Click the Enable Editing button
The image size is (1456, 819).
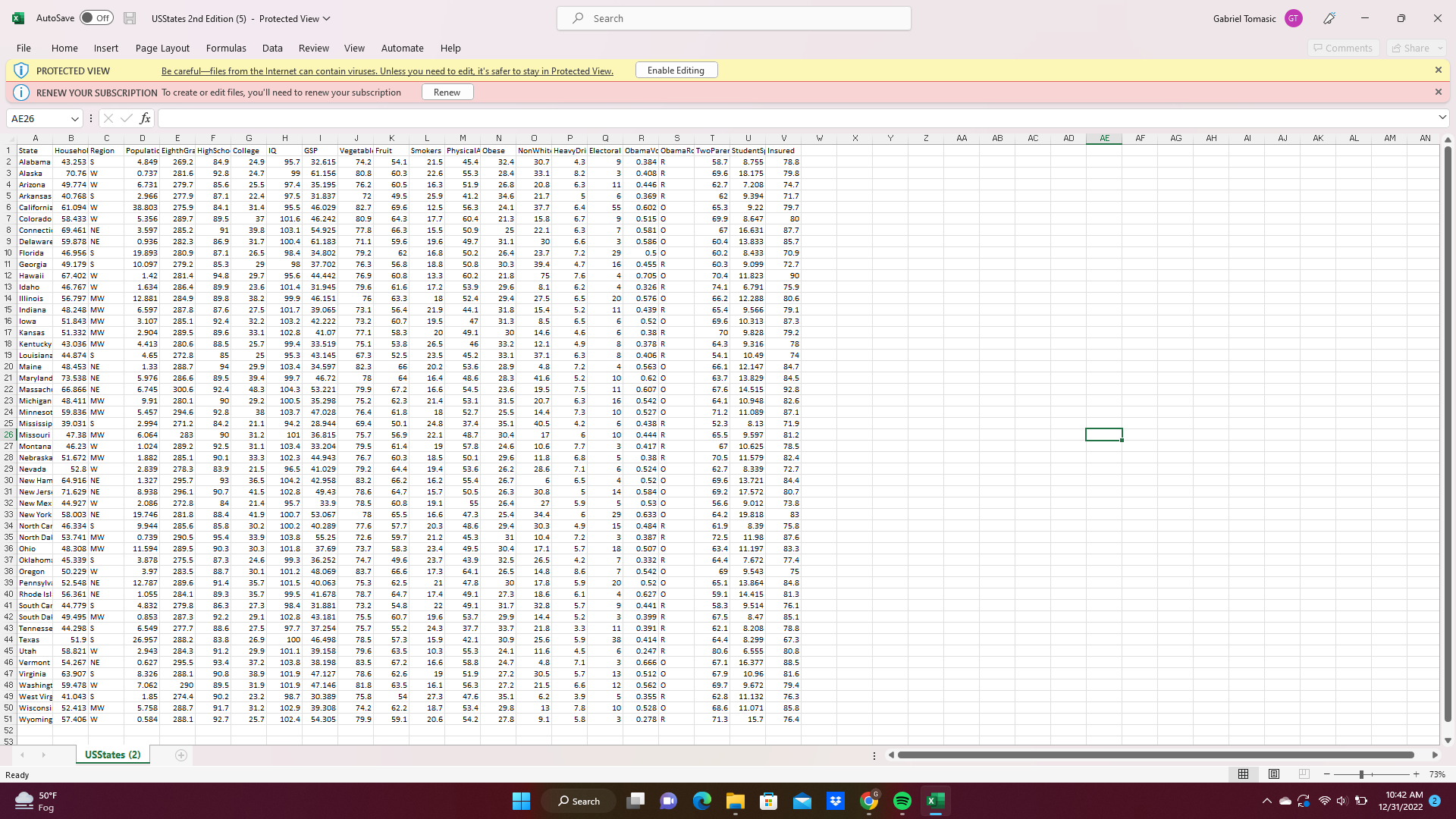click(676, 71)
